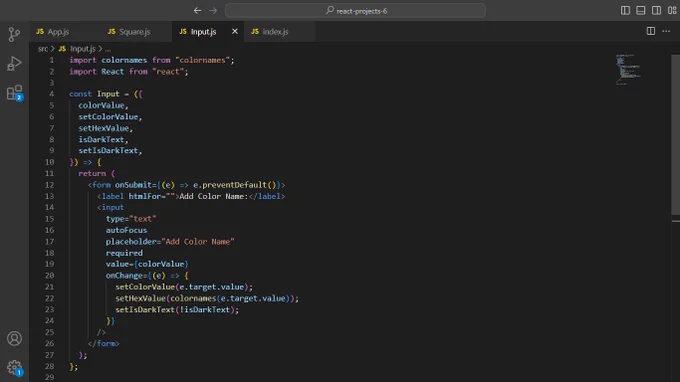Click the react-projects-6 search box
This screenshot has width=680, height=382.
(355, 10)
